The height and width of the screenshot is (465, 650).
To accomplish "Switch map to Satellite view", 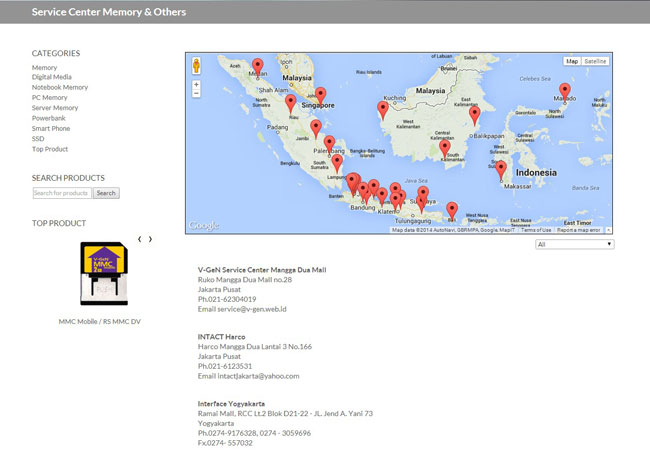I will pos(595,61).
